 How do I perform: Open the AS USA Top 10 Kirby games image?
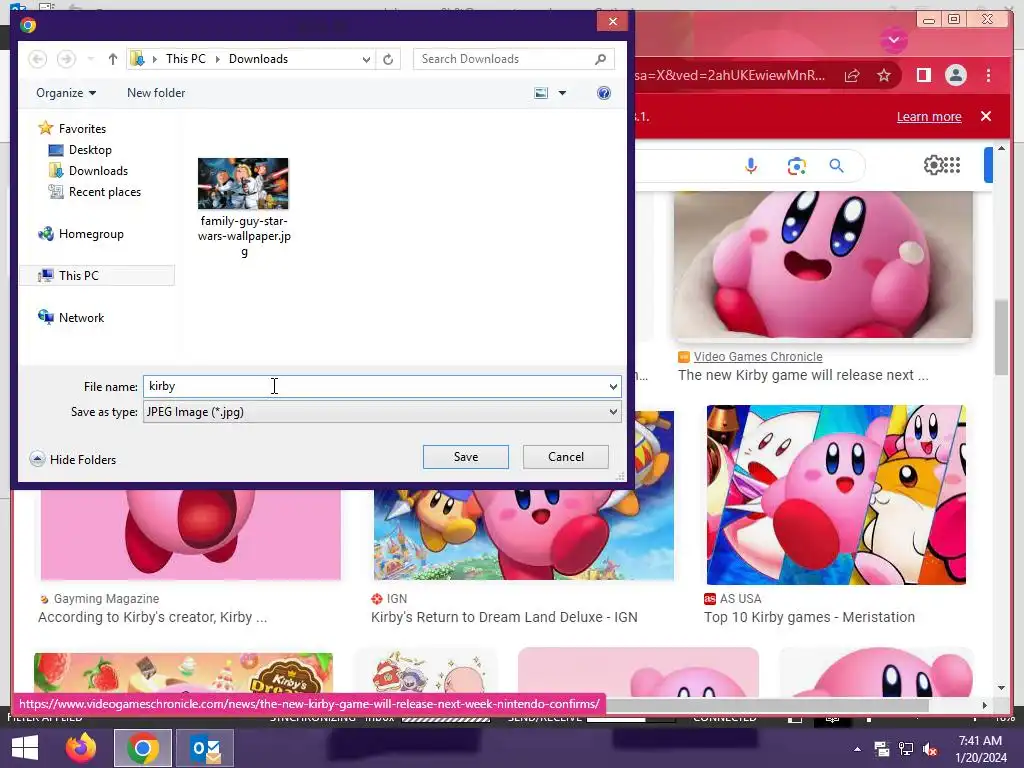836,494
